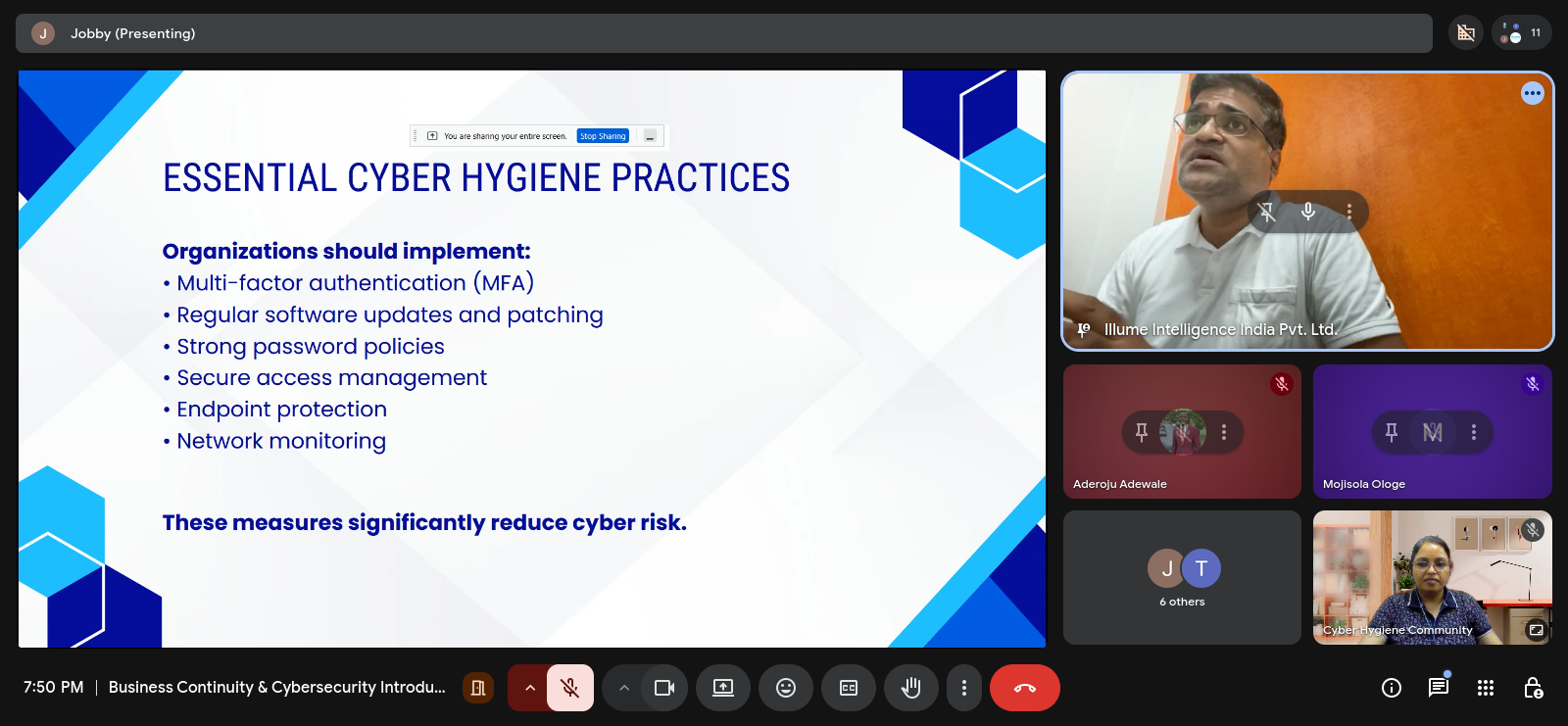The image size is (1568, 726).
Task: Turn on closed captions
Action: 849,688
